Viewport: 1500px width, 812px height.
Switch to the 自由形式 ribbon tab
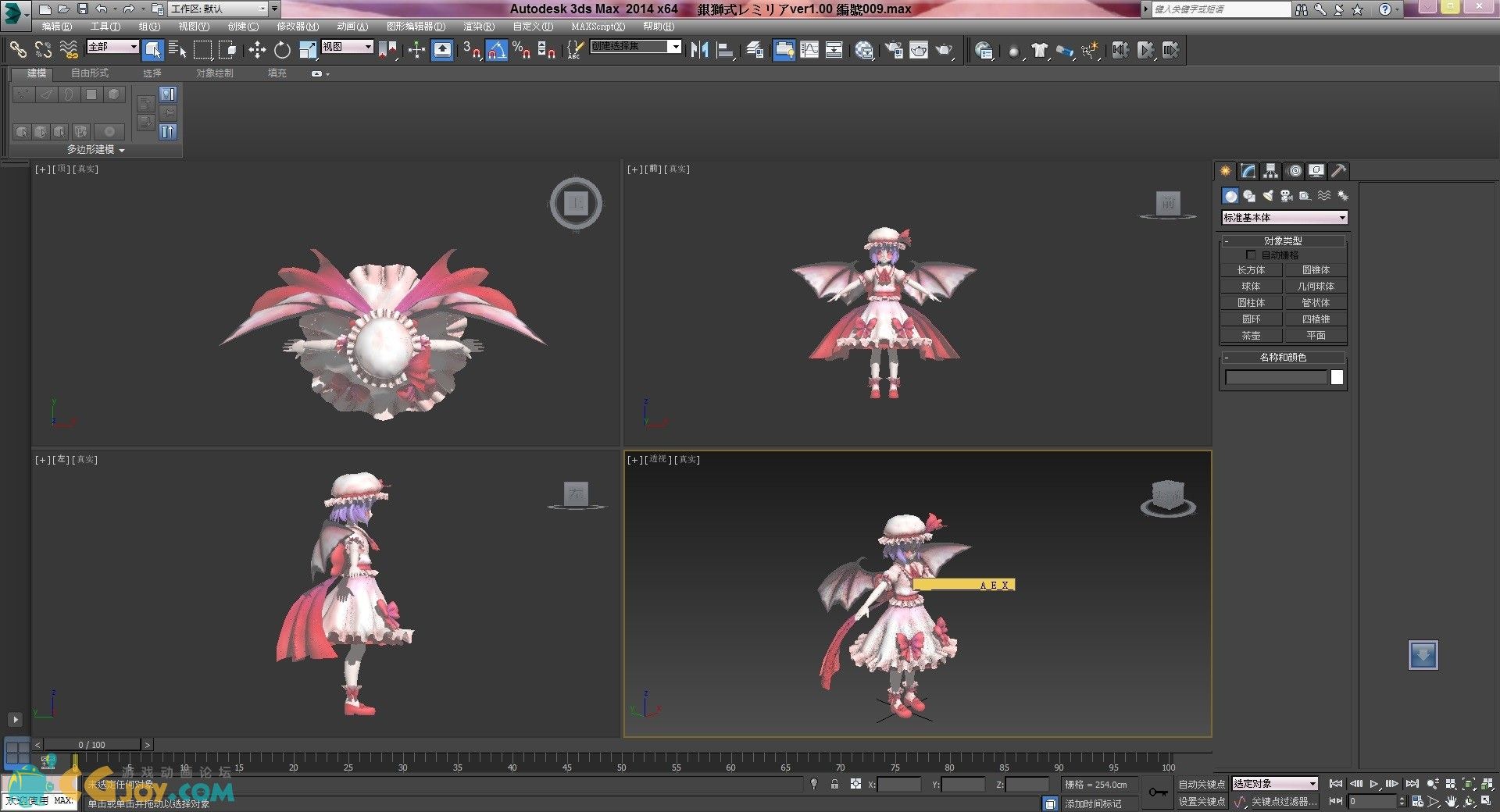(x=90, y=73)
